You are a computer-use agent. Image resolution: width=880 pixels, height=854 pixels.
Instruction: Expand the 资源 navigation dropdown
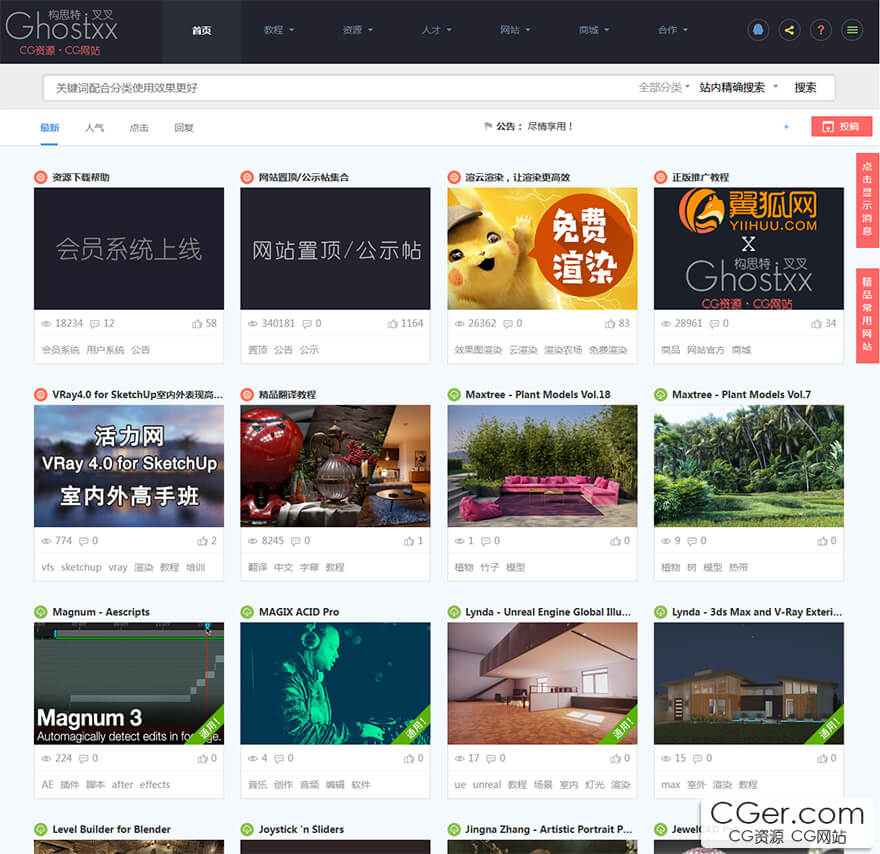click(x=358, y=30)
